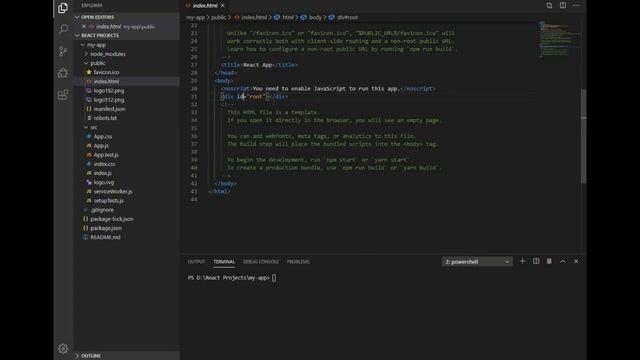This screenshot has height=360, width=640.
Task: Click my-app in the breadcrumb
Action: (196, 17)
